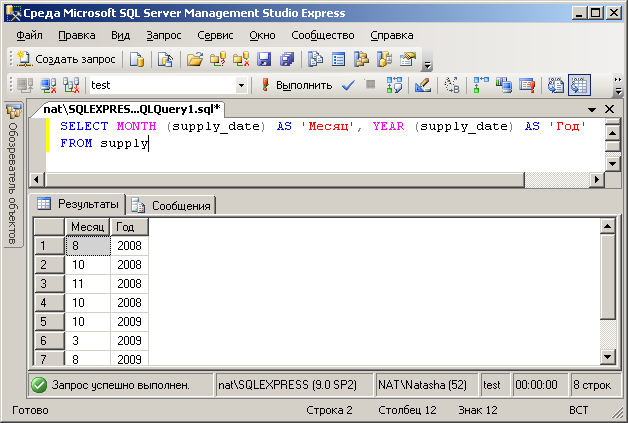Click the change connection icon
This screenshot has height=423, width=628.
pos(71,85)
